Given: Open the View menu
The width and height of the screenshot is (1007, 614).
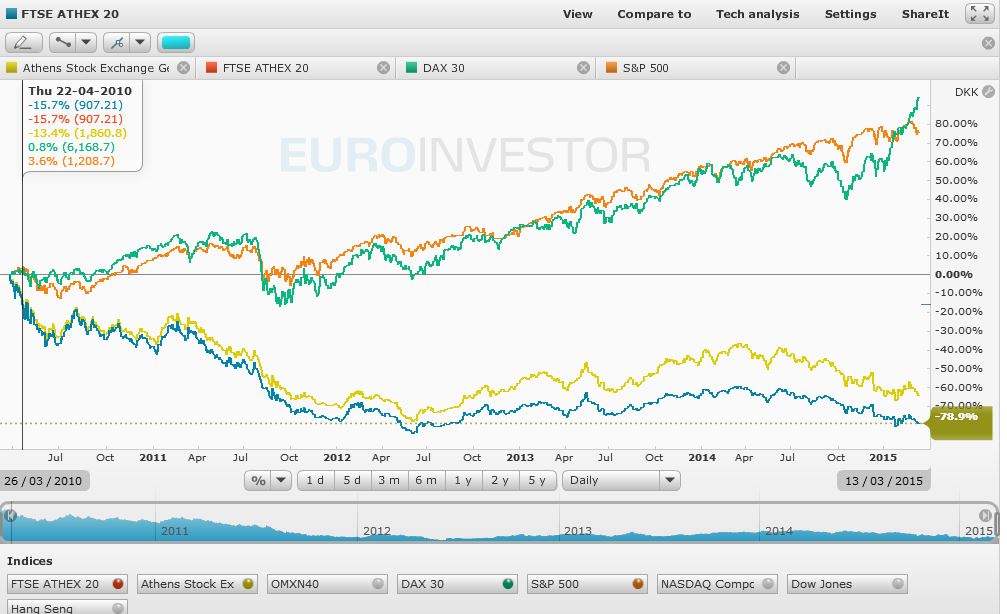Looking at the screenshot, I should point(577,14).
